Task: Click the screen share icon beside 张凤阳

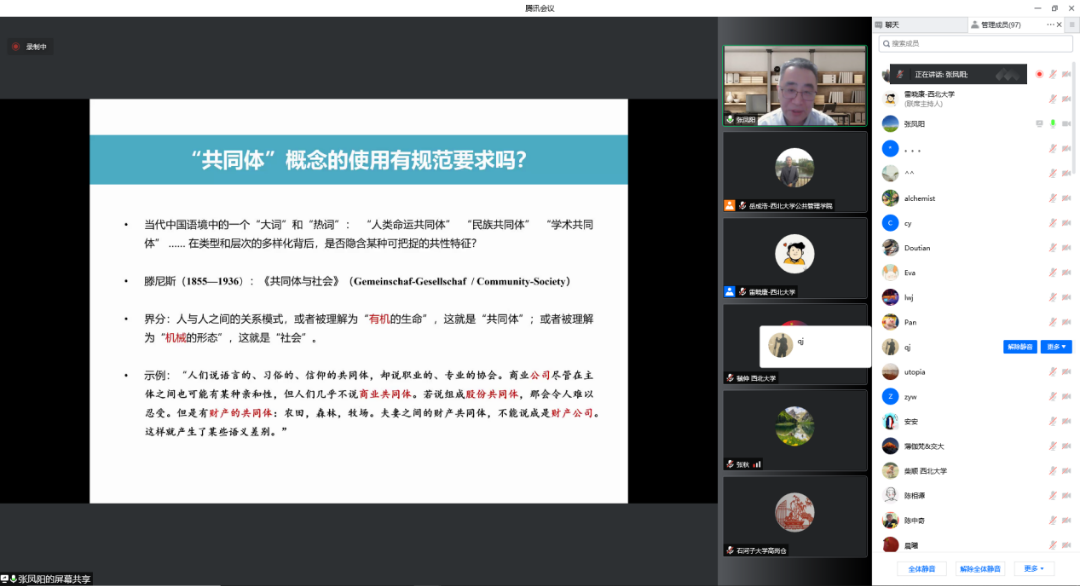Action: (x=1039, y=123)
